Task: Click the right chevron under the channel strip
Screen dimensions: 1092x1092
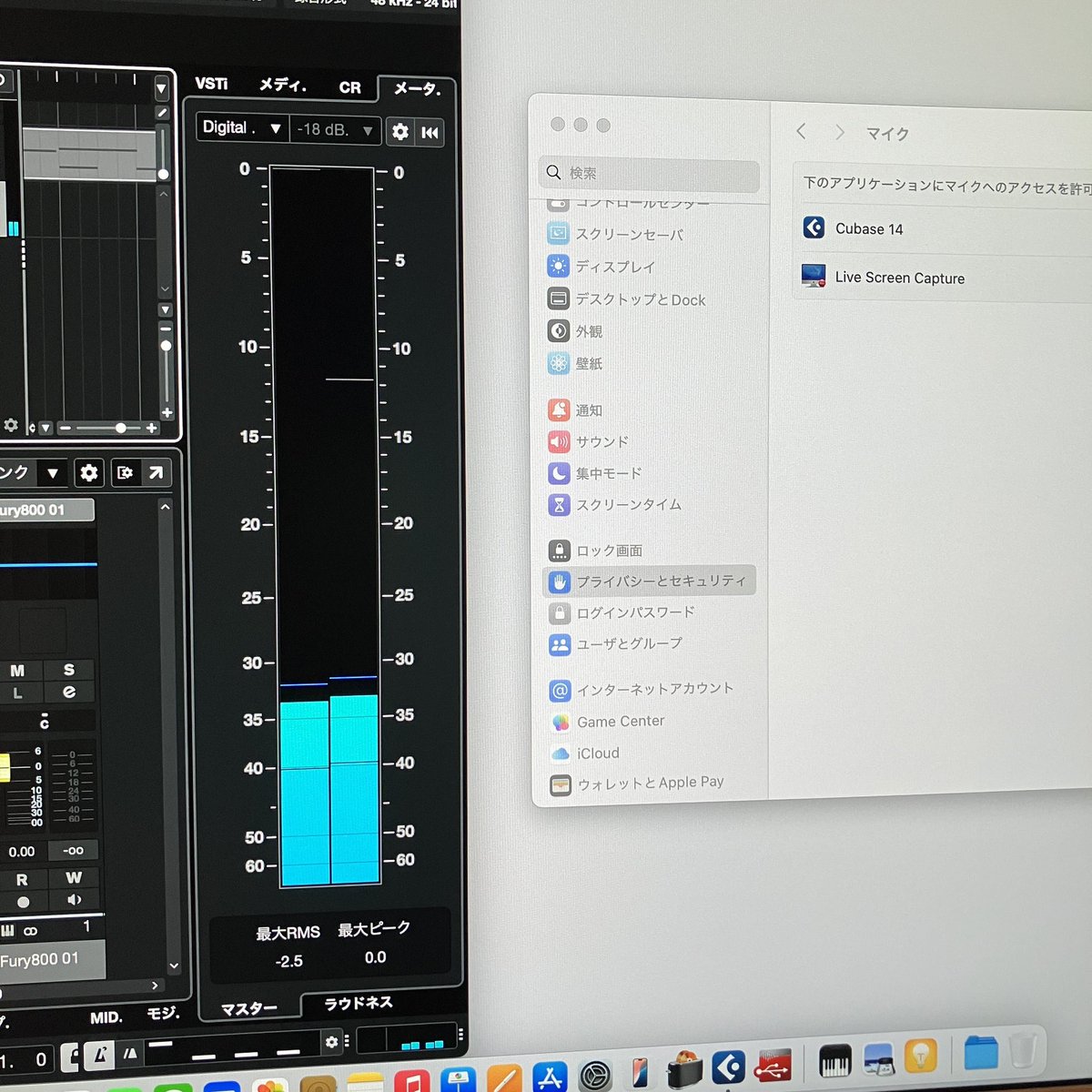Action: 155,985
